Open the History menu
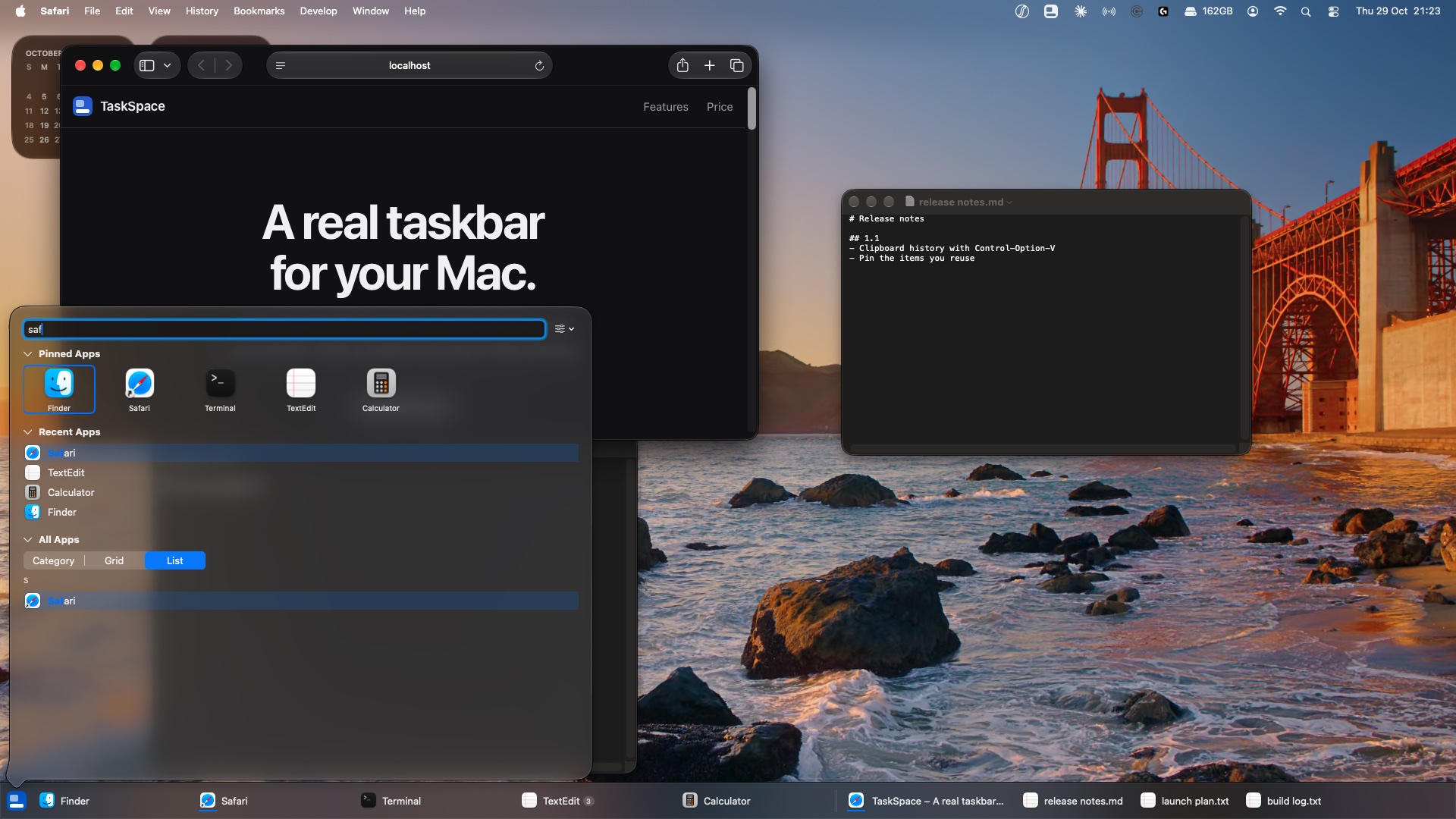This screenshot has width=1456, height=819. click(x=202, y=11)
